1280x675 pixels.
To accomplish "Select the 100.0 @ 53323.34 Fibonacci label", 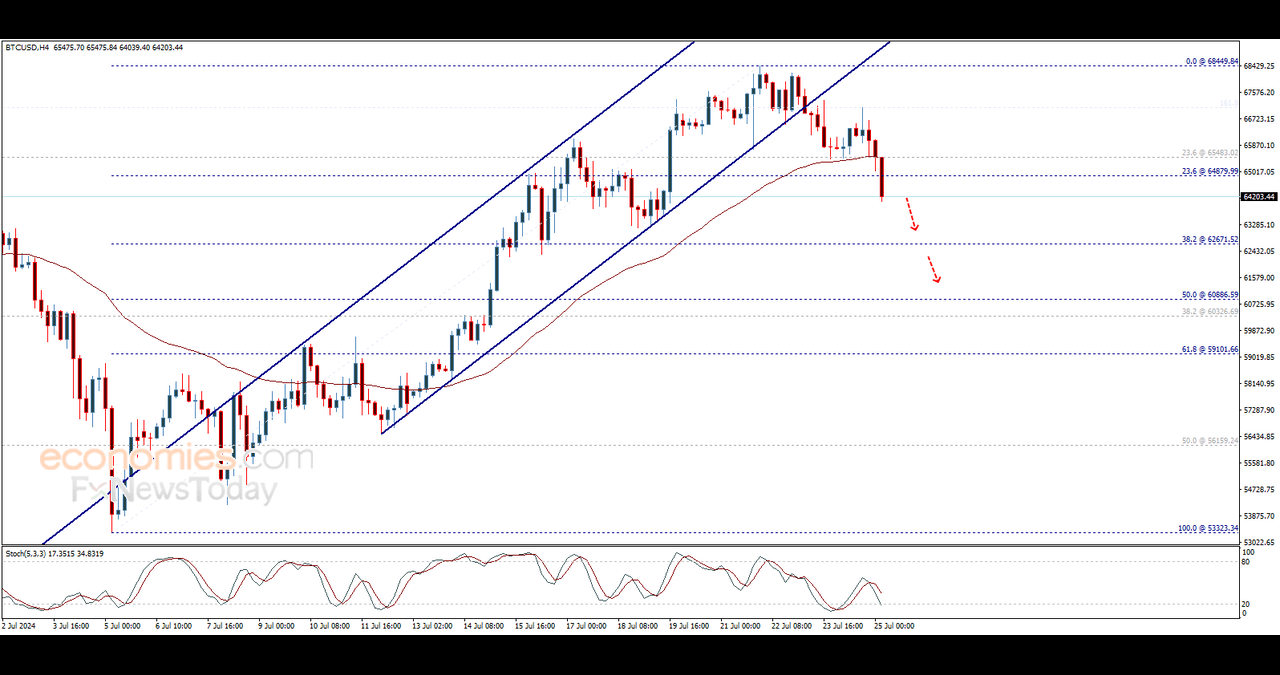I will pos(1209,528).
